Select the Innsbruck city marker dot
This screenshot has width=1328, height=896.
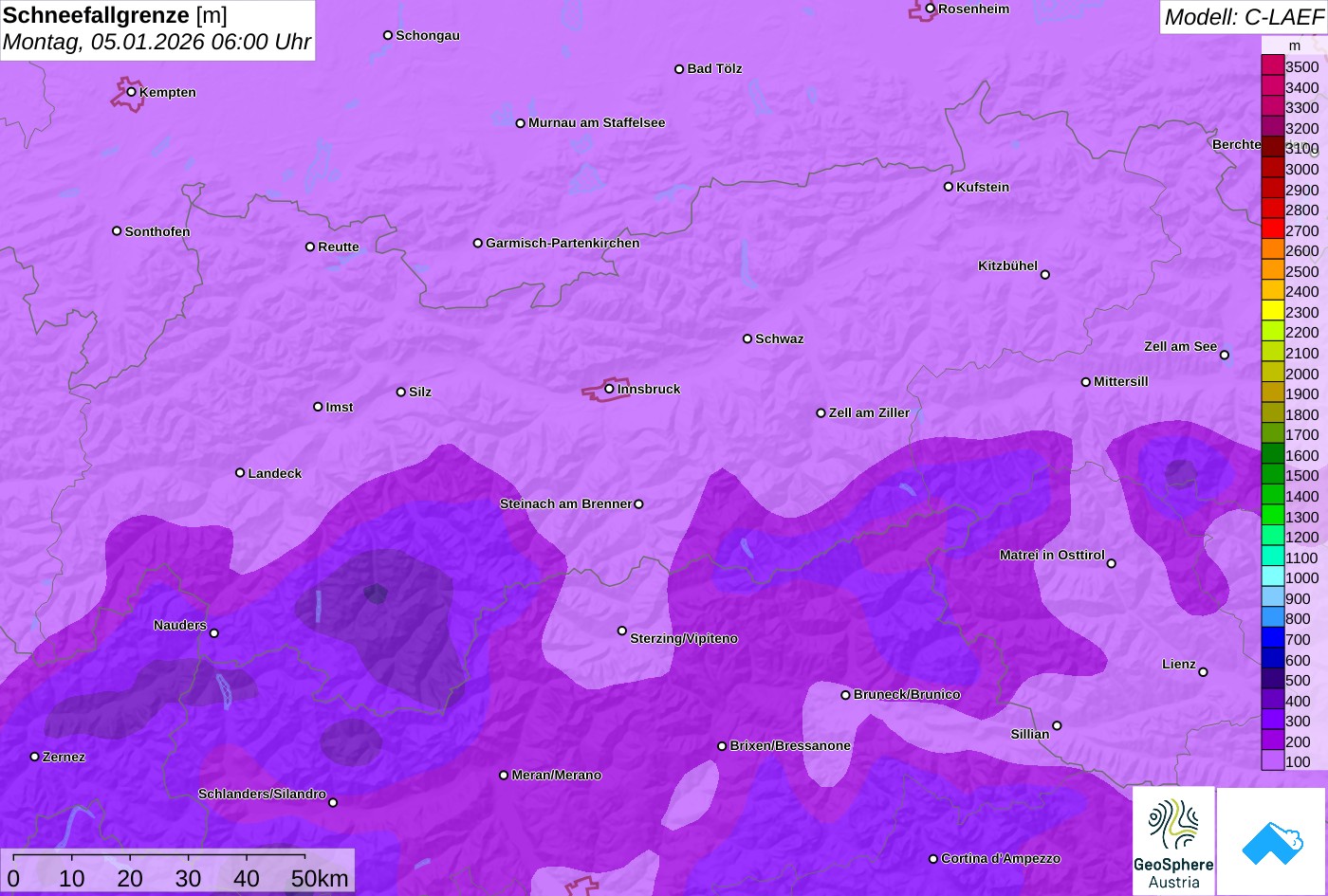point(609,388)
